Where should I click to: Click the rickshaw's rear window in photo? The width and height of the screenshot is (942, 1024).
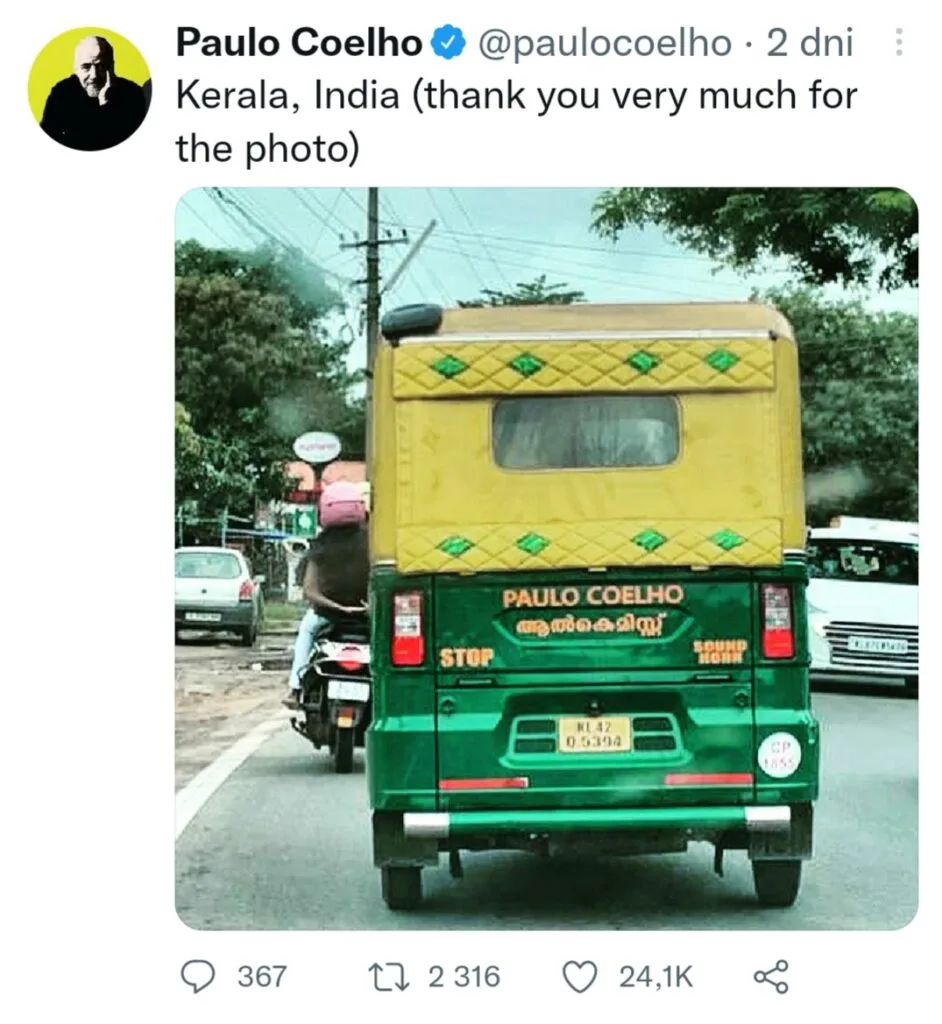click(x=585, y=432)
